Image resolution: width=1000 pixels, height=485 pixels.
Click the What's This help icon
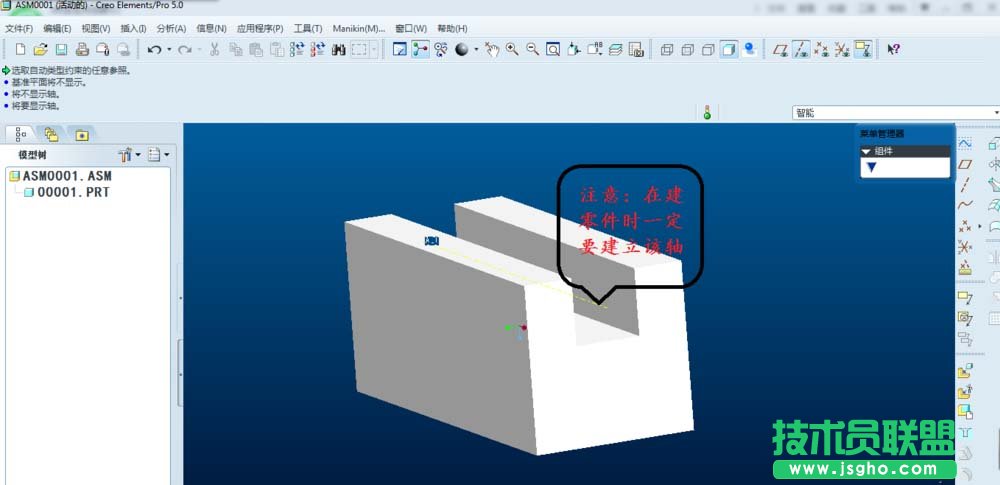[894, 49]
